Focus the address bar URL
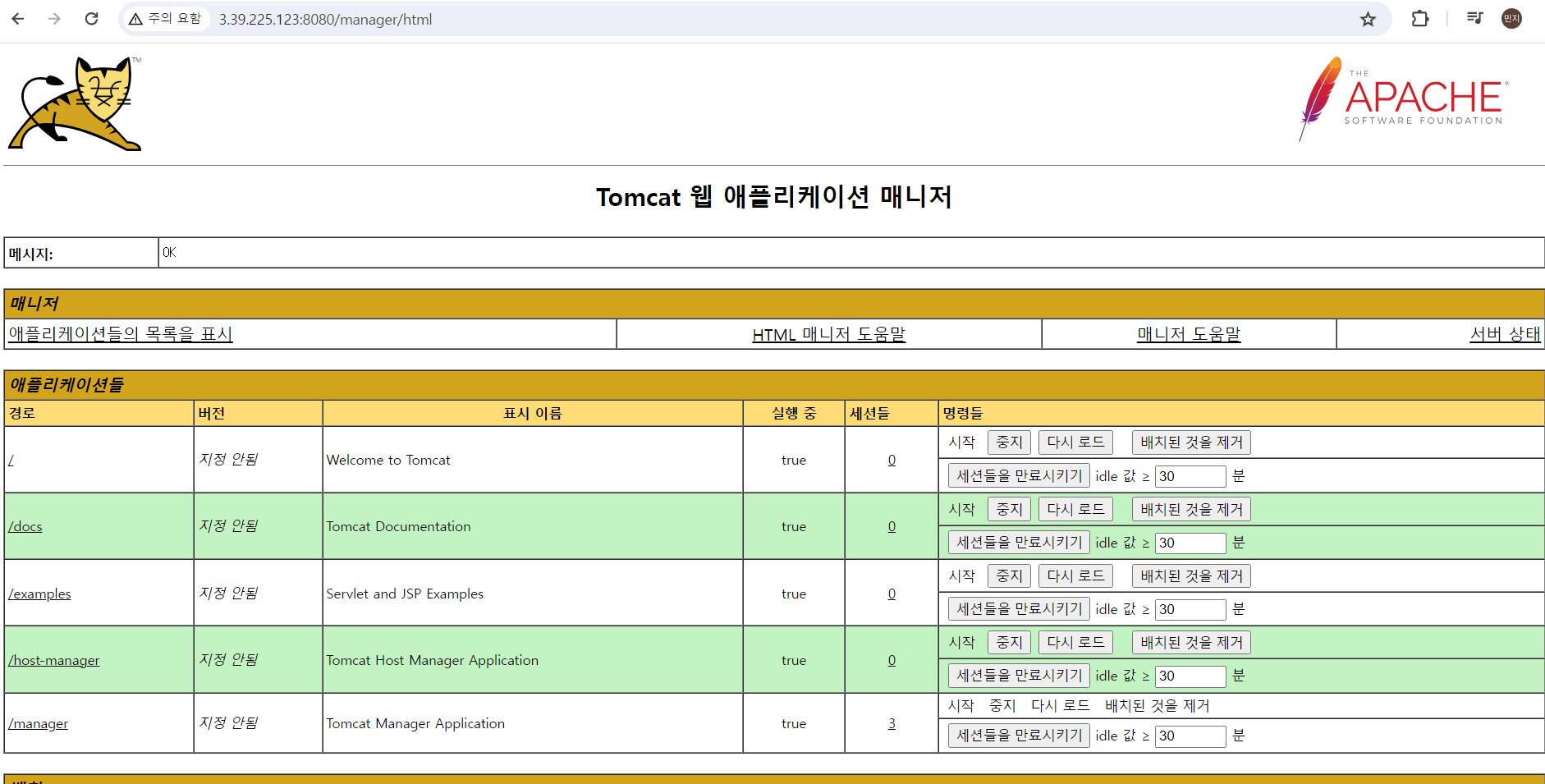This screenshot has width=1545, height=784. [325, 20]
